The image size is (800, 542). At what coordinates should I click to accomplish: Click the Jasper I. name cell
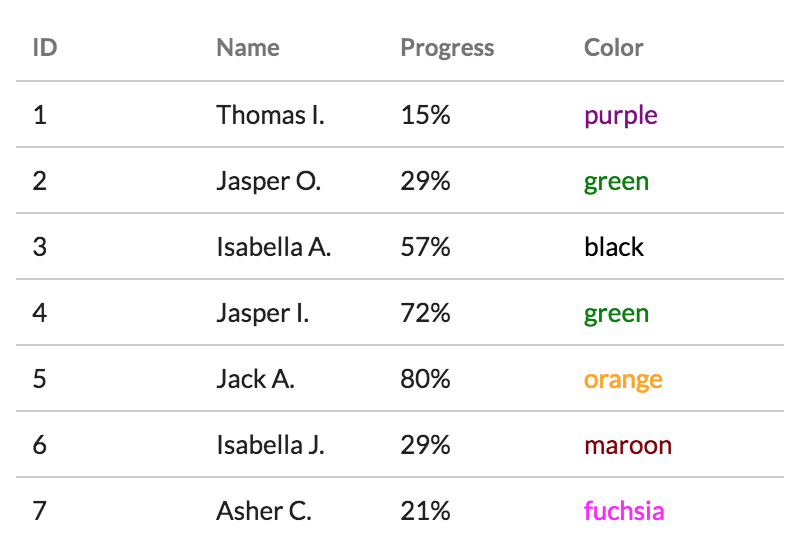point(262,313)
